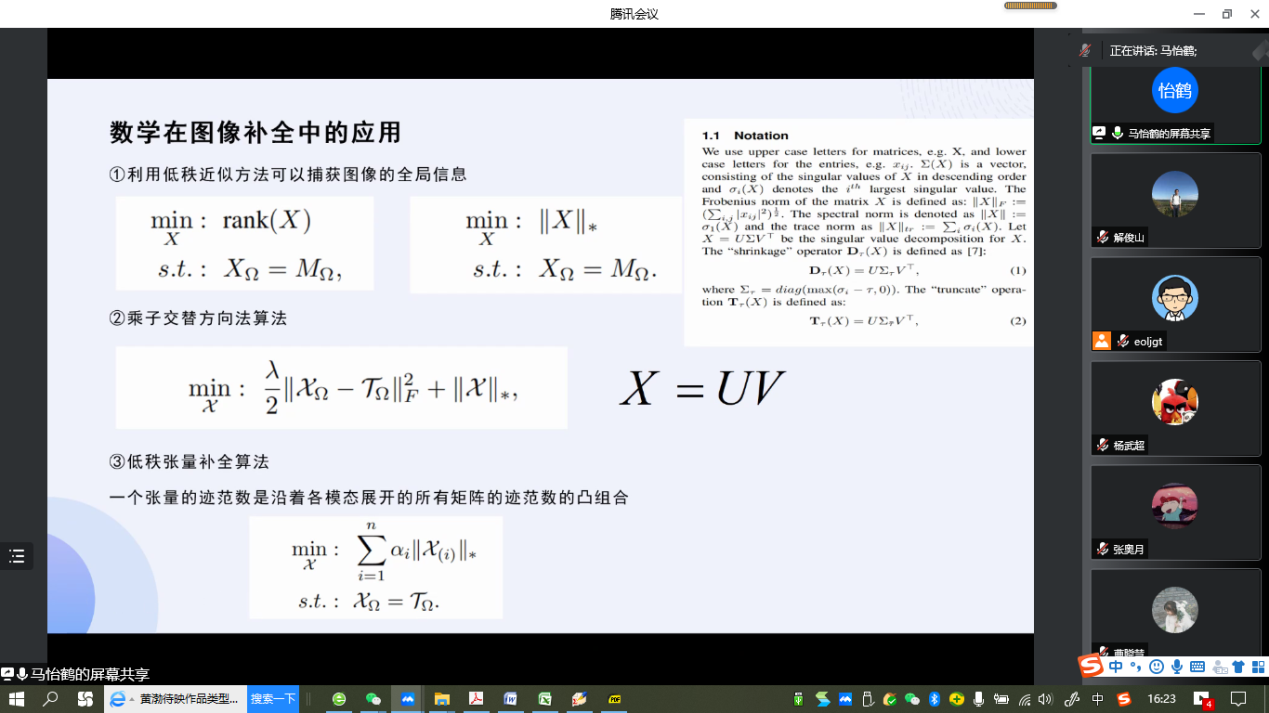The height and width of the screenshot is (713, 1269).
Task: Open Tencent Meeting in the taskbar
Action: (x=408, y=699)
